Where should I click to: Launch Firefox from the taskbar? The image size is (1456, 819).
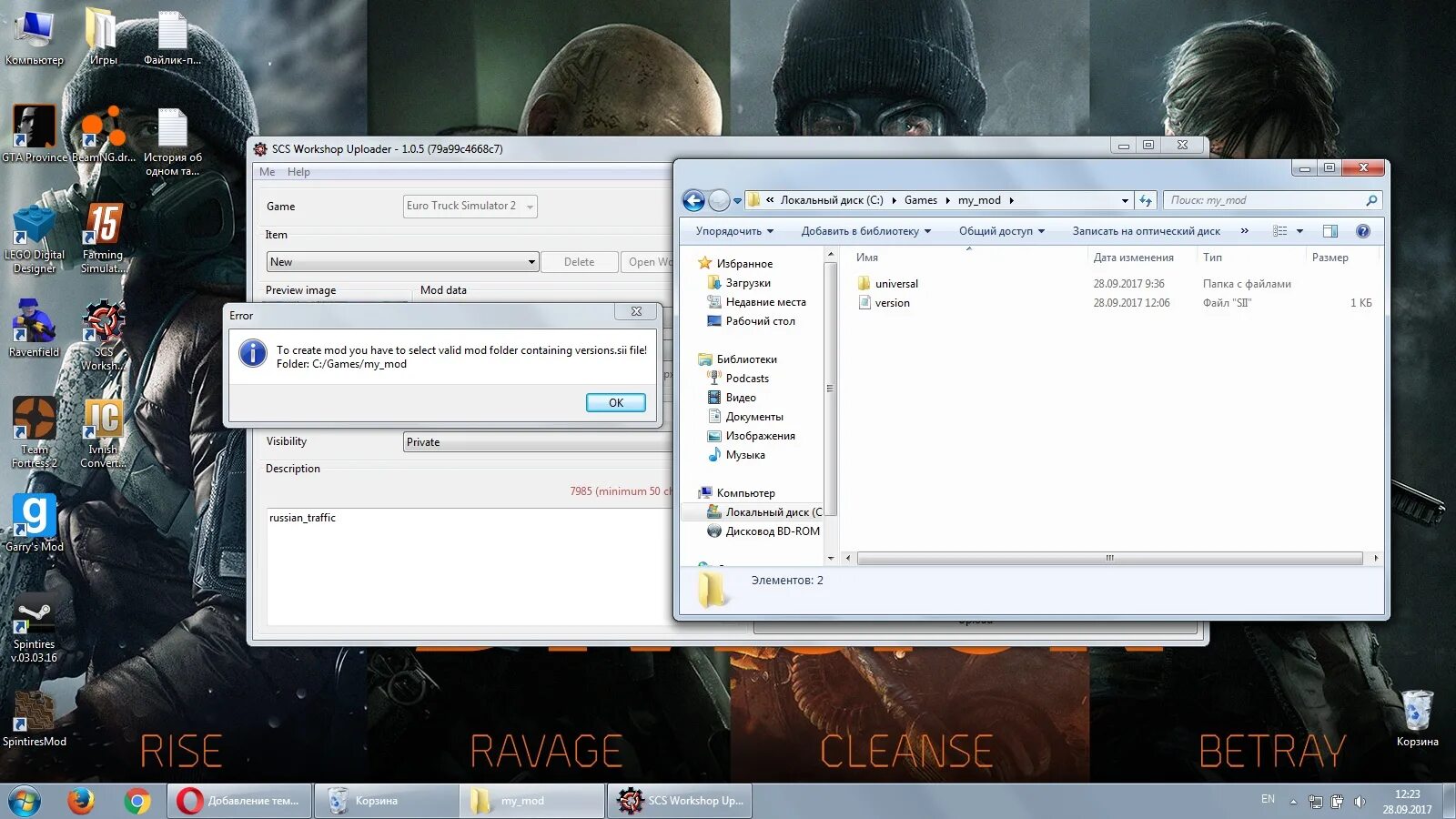coord(81,801)
